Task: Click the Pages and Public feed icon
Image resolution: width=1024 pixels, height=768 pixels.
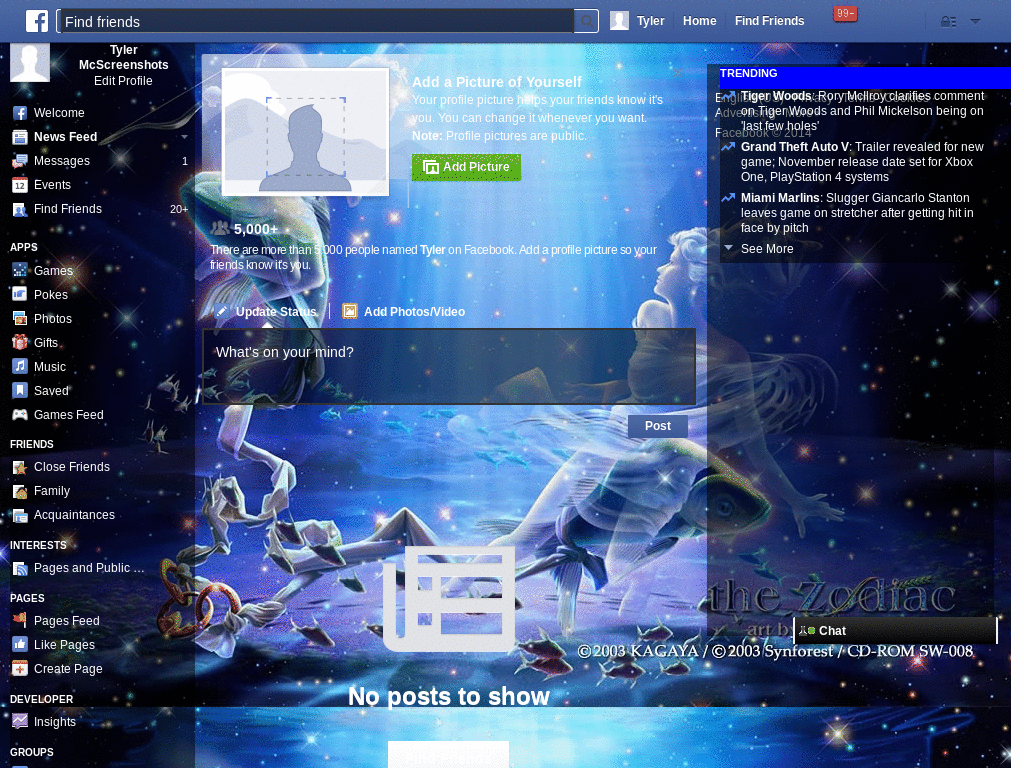Action: [x=20, y=569]
